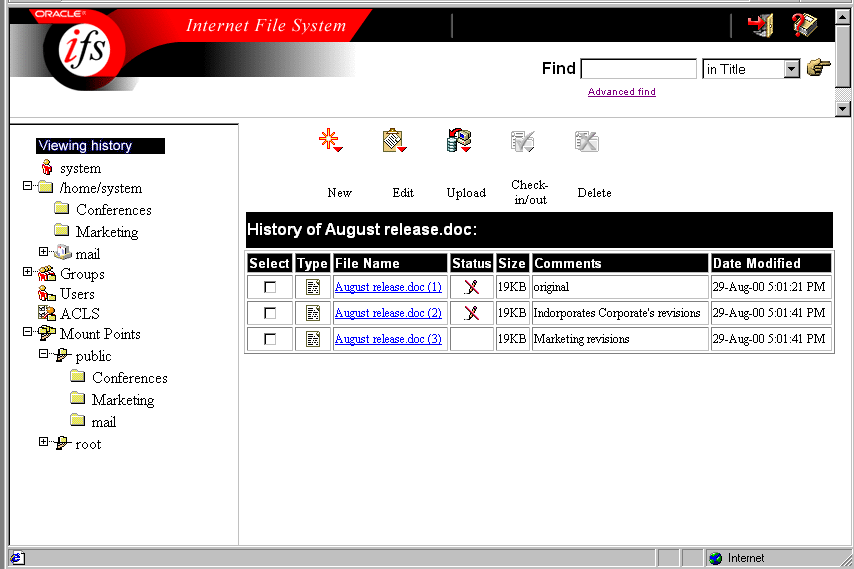
Task: Collapse the Mount Points tree node
Action: pos(27,331)
